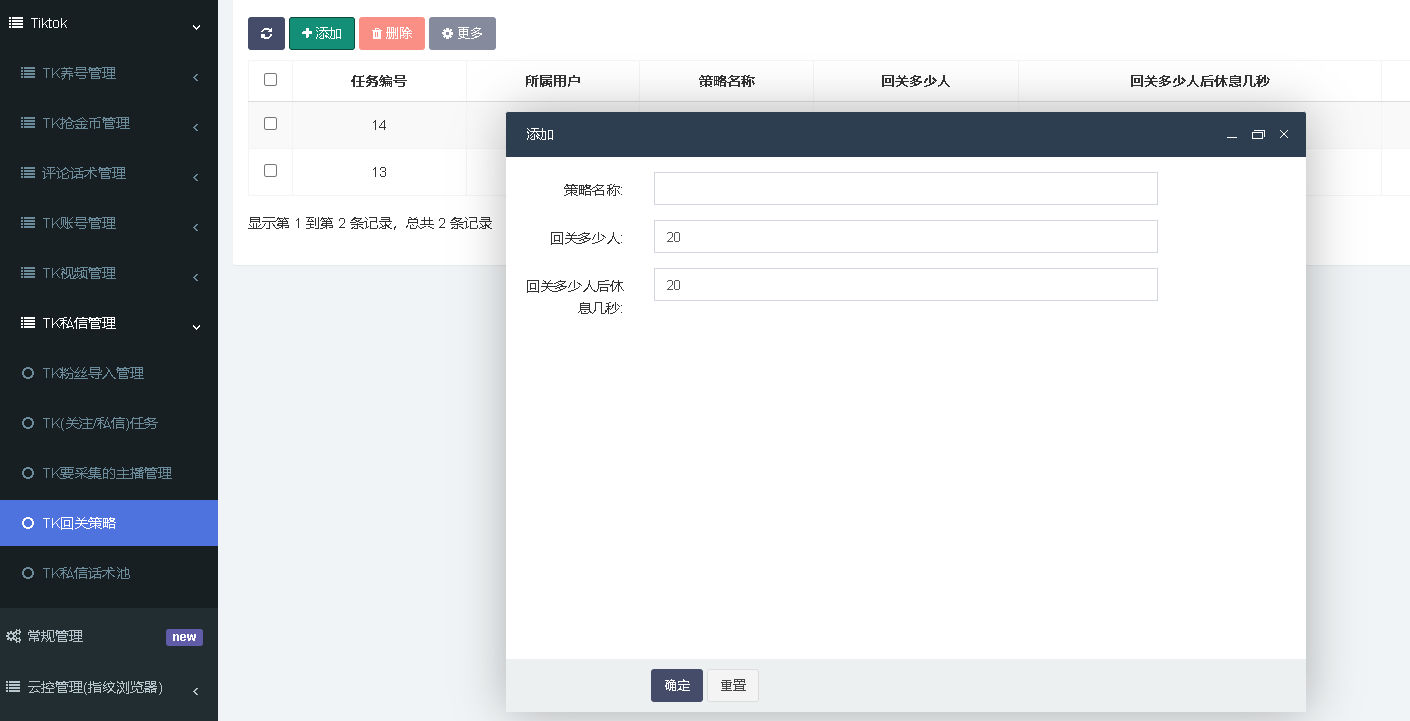Open TK要采集的主播管理 page
The height and width of the screenshot is (721, 1410).
click(109, 473)
